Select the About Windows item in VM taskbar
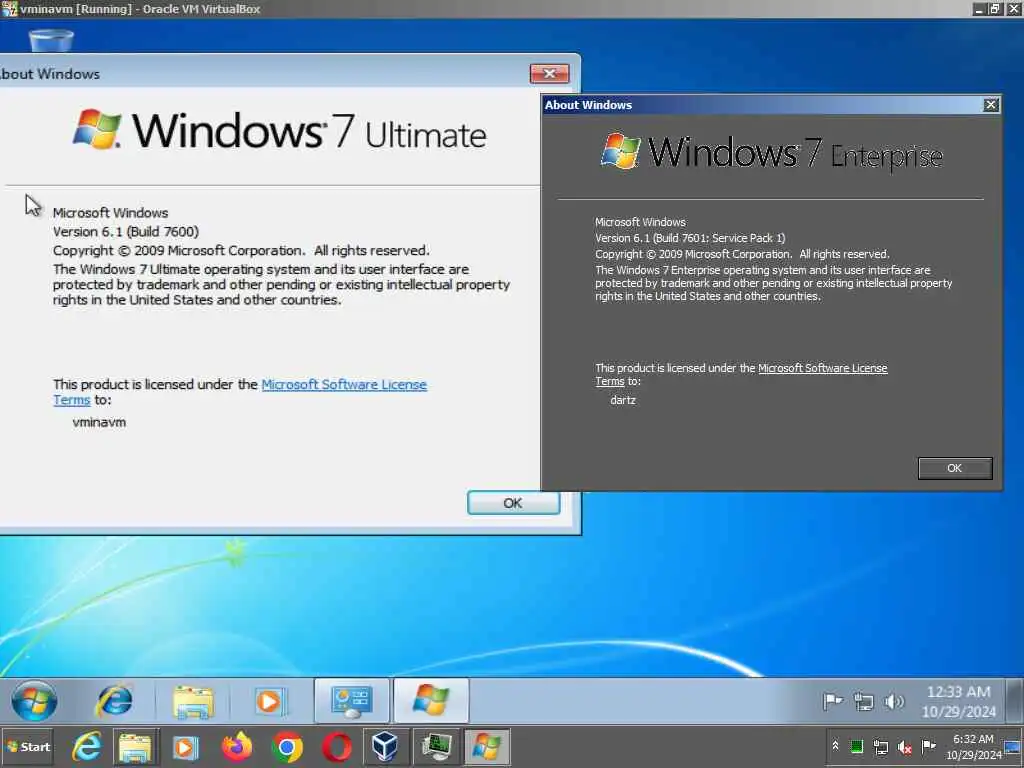Screen dimensions: 1024x768 click(x=431, y=701)
